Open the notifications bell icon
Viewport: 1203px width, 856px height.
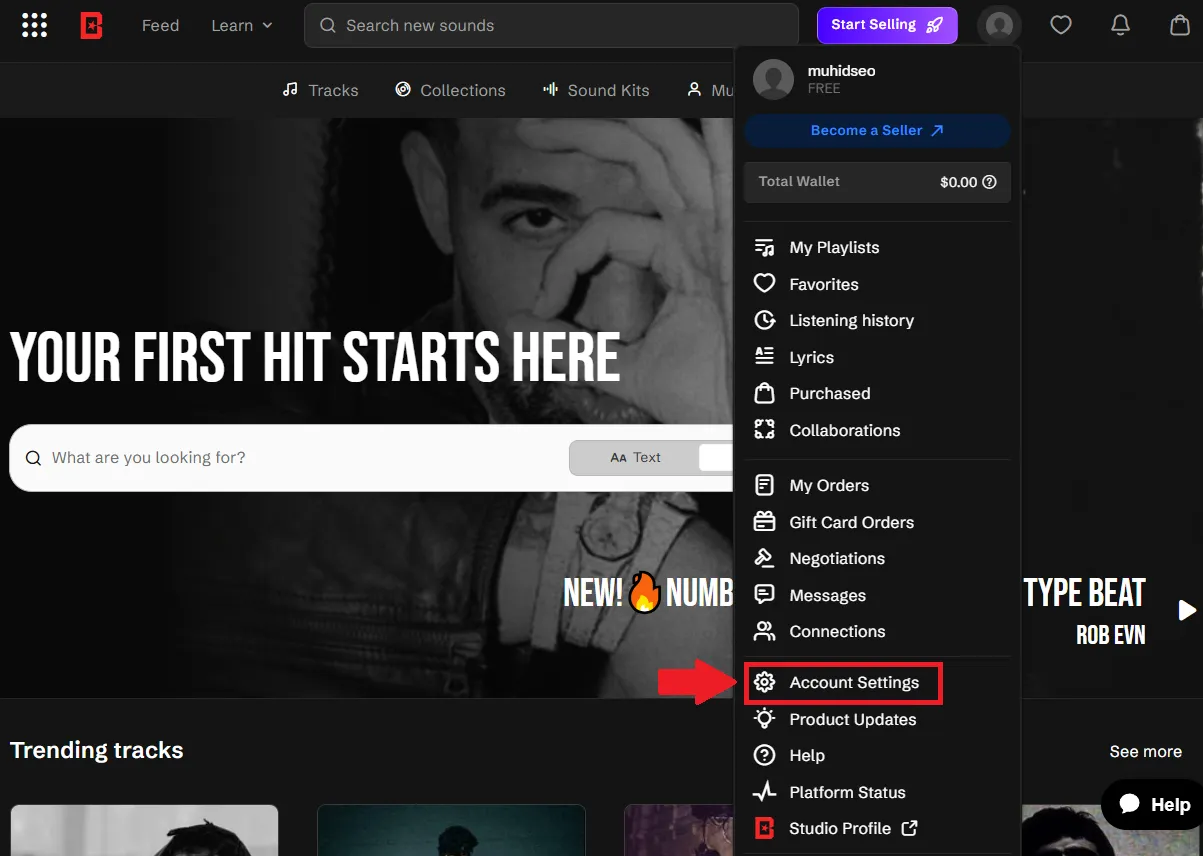[1121, 25]
